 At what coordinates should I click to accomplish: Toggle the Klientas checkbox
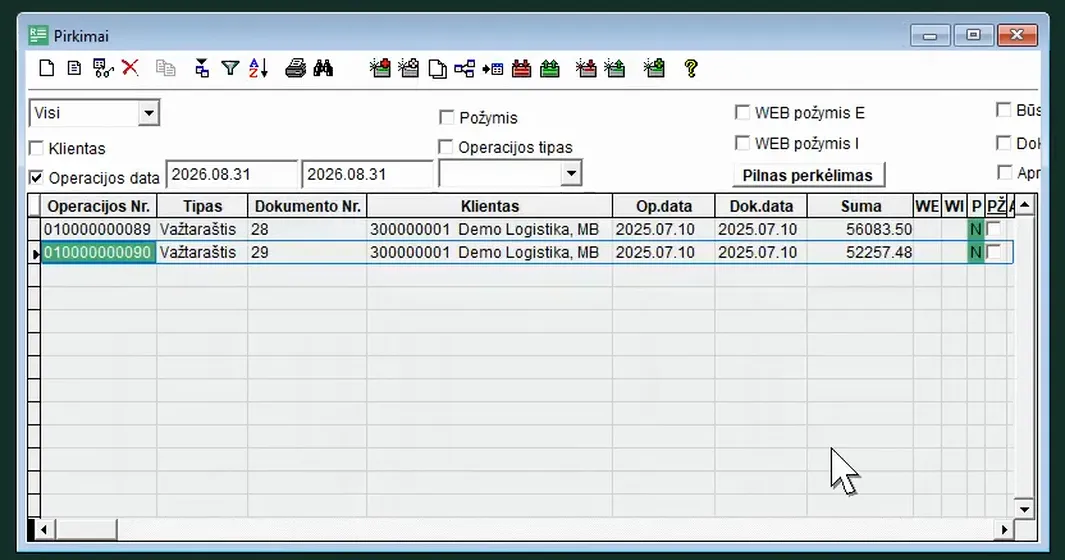click(36, 148)
